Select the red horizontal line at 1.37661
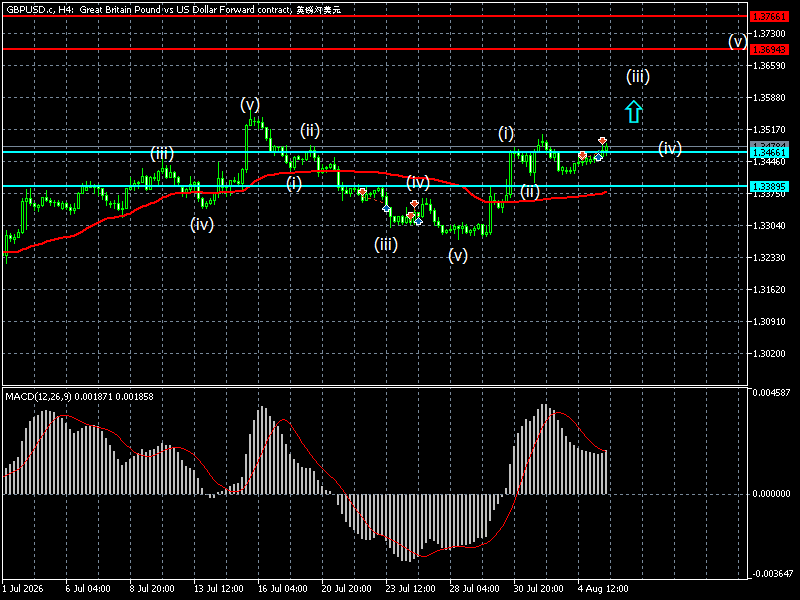 pyautogui.click(x=375, y=16)
